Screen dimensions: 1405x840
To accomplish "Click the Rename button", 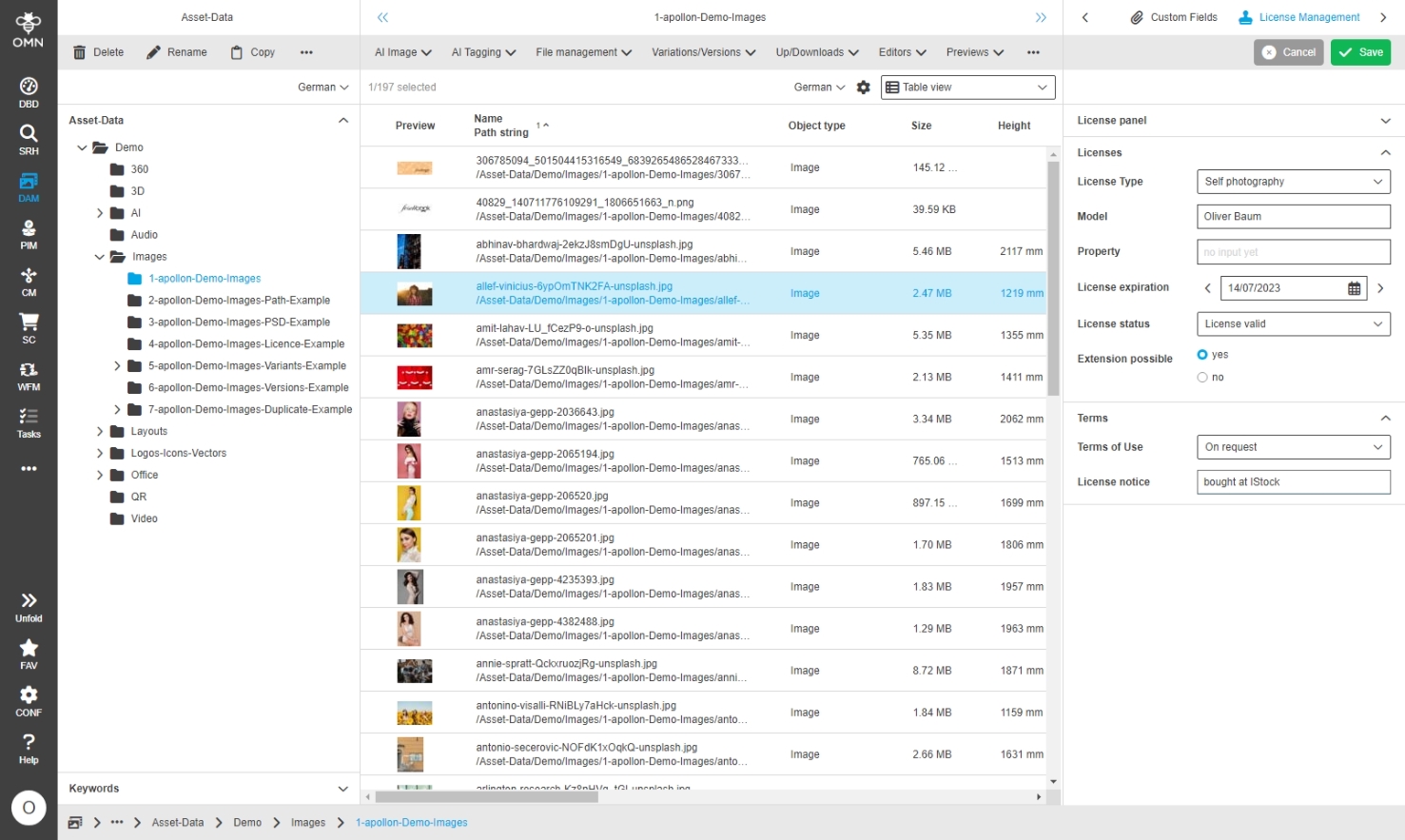I will [x=177, y=52].
